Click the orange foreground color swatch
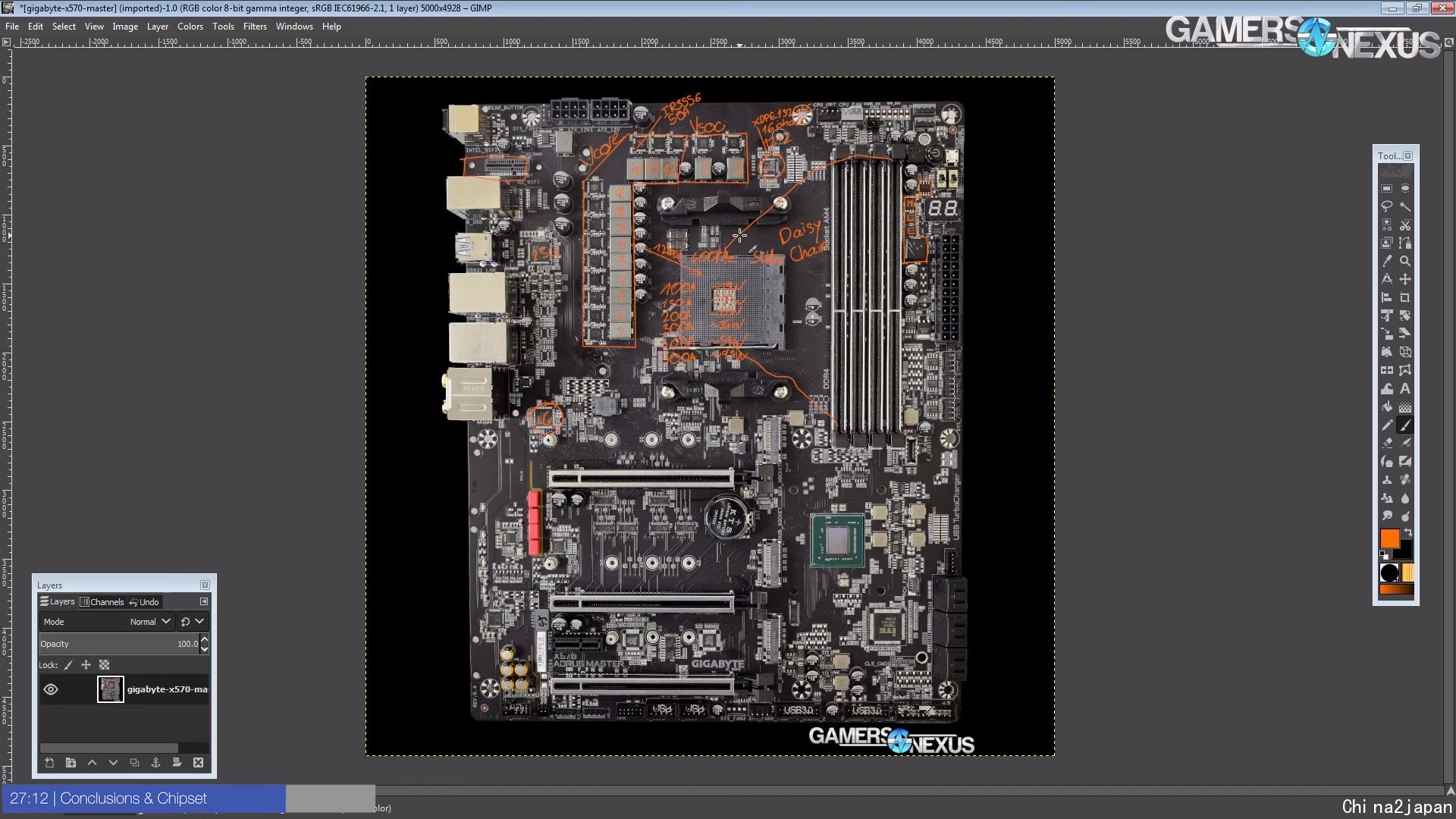 (1389, 538)
